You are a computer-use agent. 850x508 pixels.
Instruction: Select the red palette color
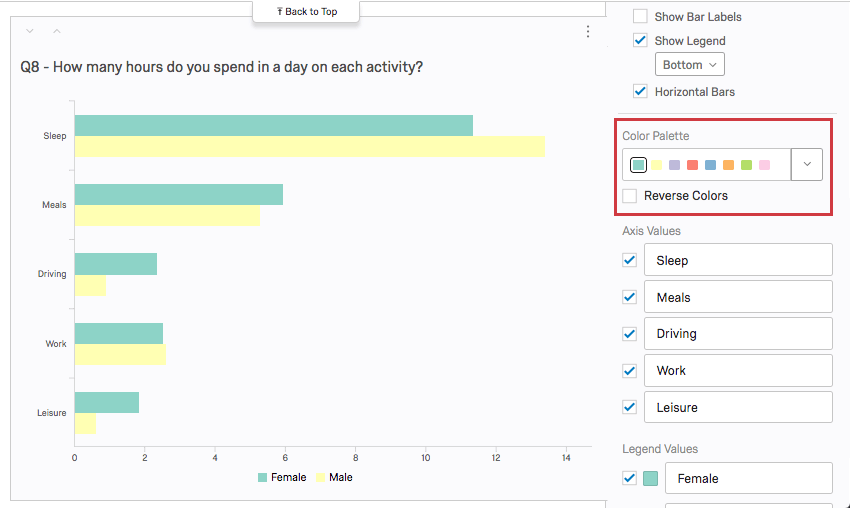(692, 165)
